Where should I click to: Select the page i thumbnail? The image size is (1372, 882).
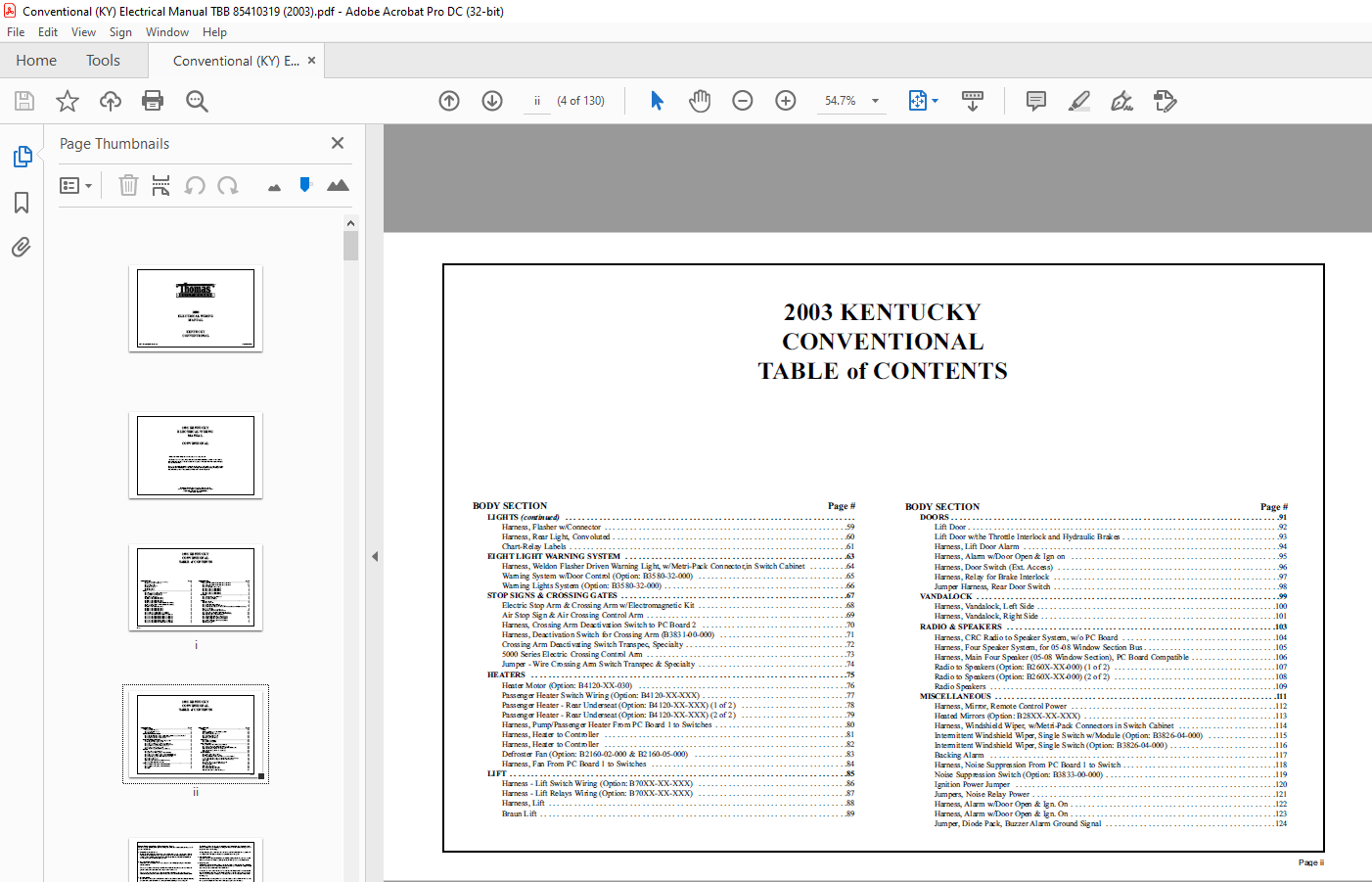click(x=196, y=587)
